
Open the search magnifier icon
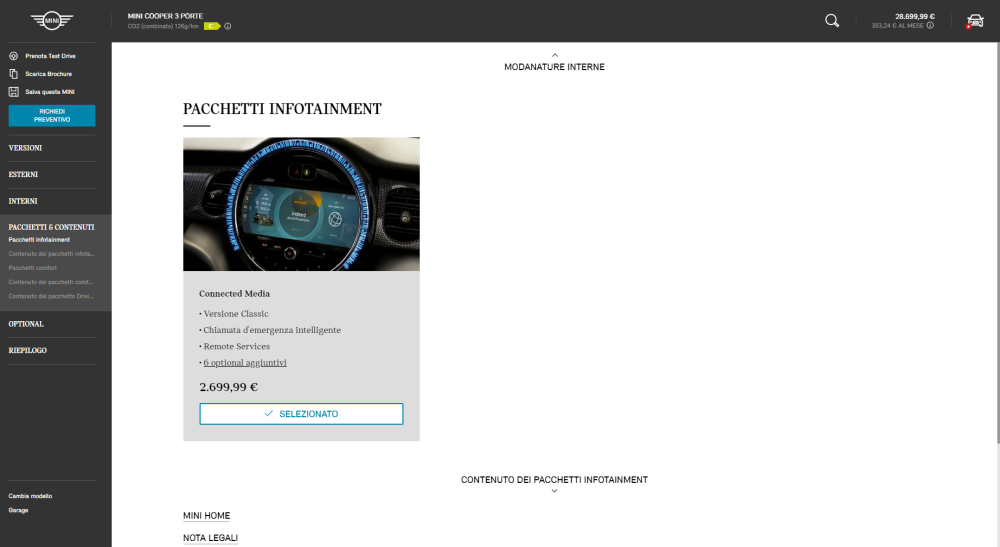tap(832, 20)
